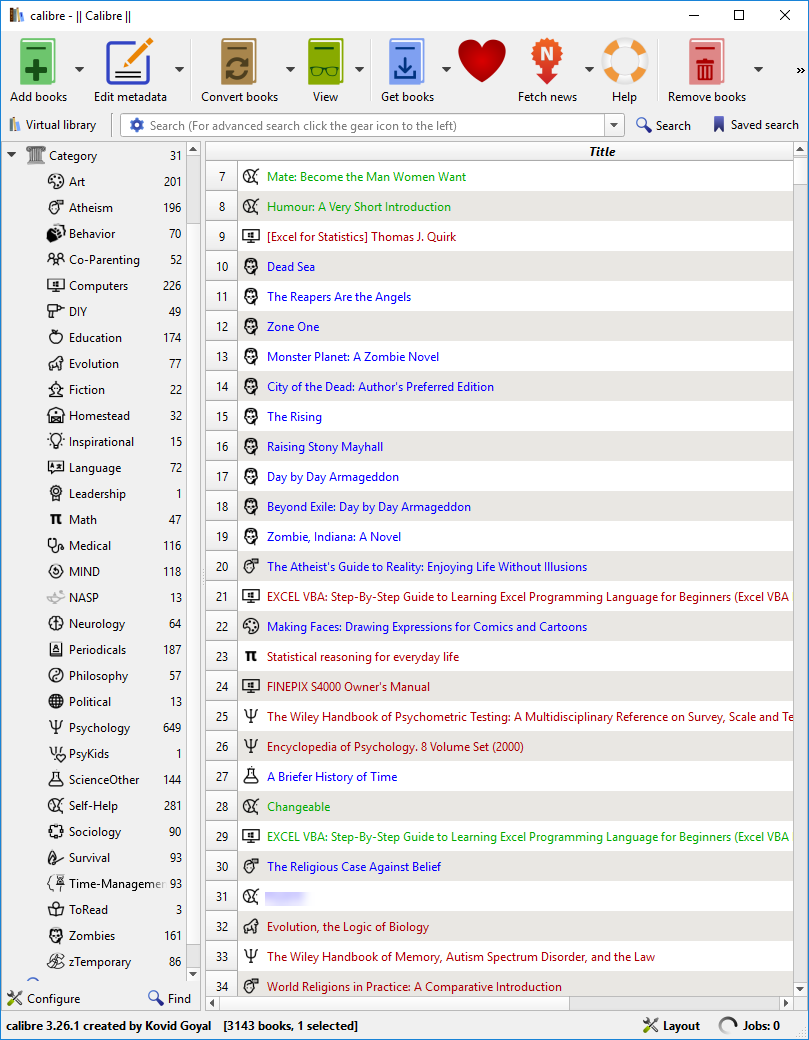Click the Fetch news icon

[x=546, y=61]
